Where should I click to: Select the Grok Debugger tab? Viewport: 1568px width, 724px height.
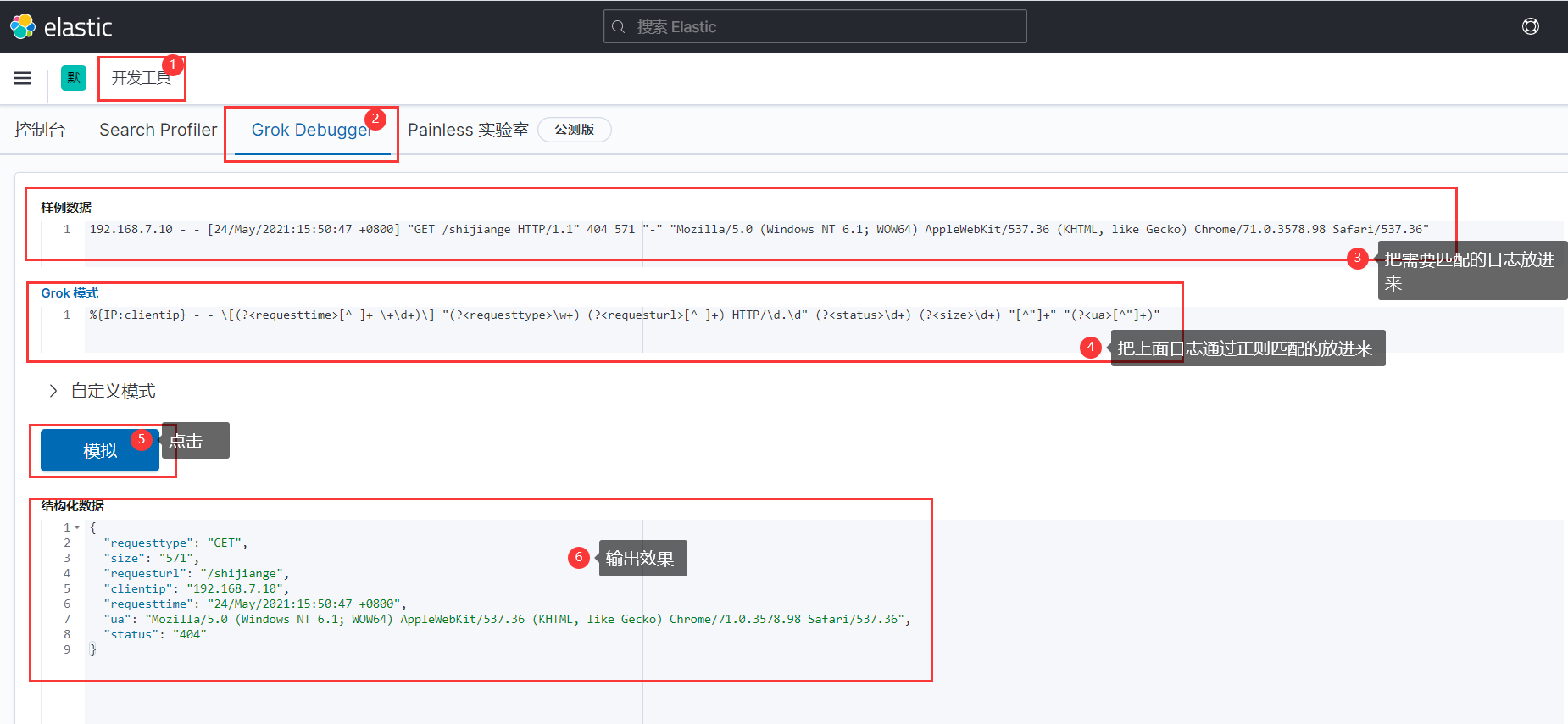tap(312, 130)
